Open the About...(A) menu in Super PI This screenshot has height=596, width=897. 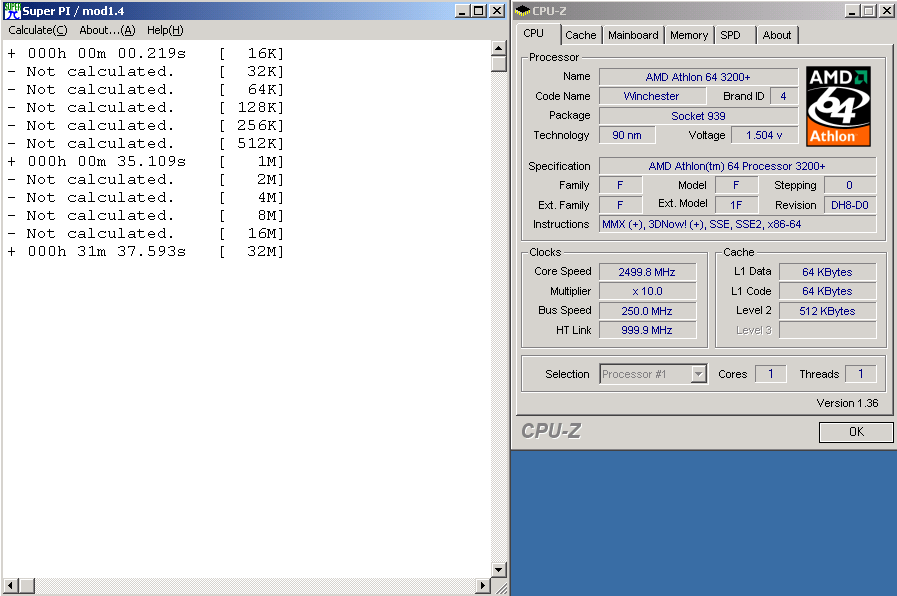tap(107, 30)
